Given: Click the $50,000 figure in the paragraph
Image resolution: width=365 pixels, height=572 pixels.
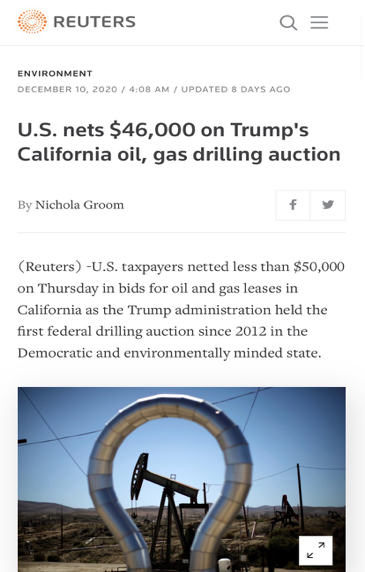Looking at the screenshot, I should tap(319, 267).
